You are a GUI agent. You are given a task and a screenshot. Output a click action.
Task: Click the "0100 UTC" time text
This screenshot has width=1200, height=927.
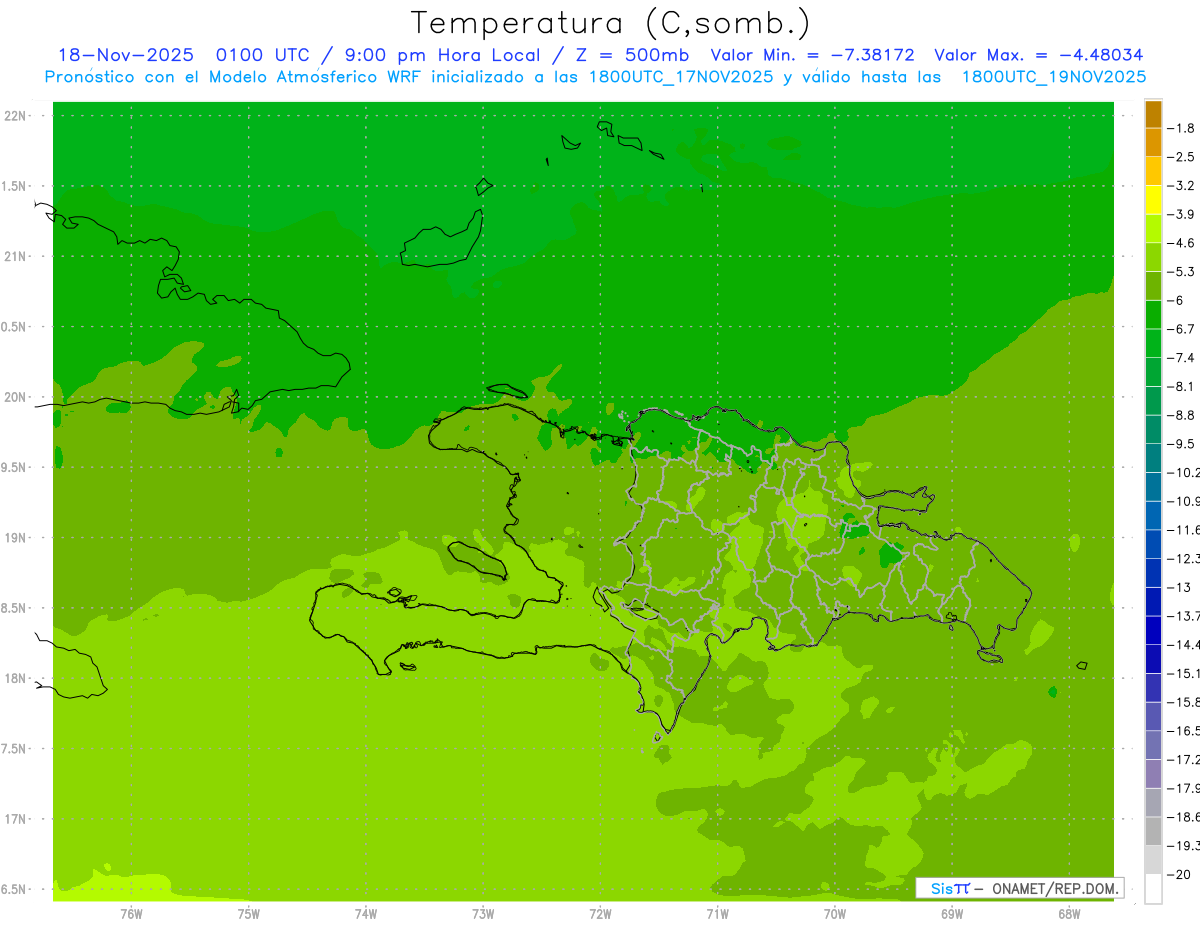pyautogui.click(x=260, y=55)
